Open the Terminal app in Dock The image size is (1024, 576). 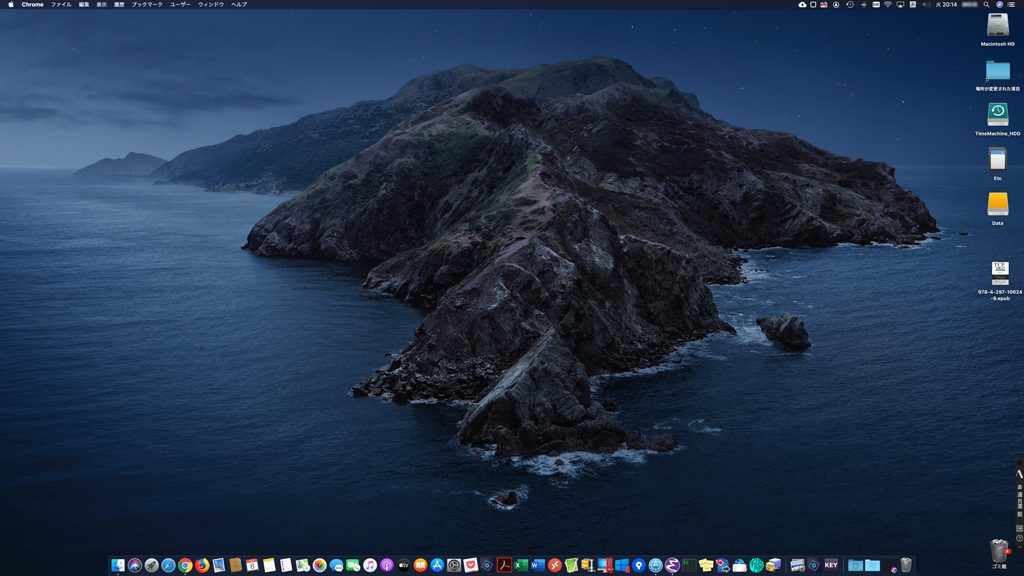689,565
